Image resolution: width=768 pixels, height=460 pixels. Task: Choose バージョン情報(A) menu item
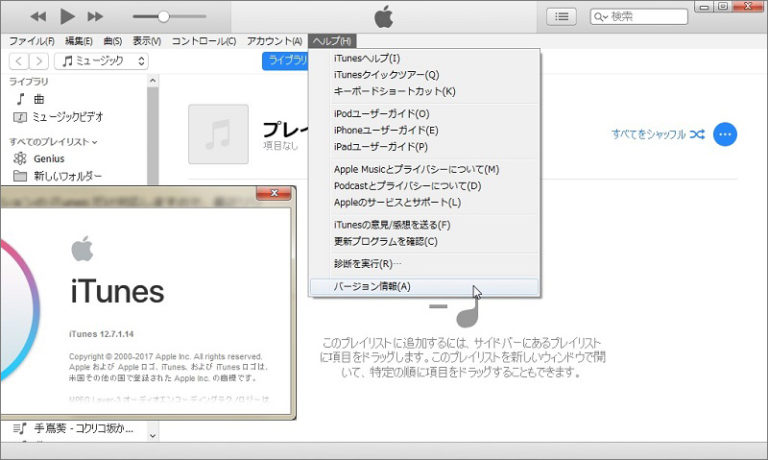[x=425, y=287]
